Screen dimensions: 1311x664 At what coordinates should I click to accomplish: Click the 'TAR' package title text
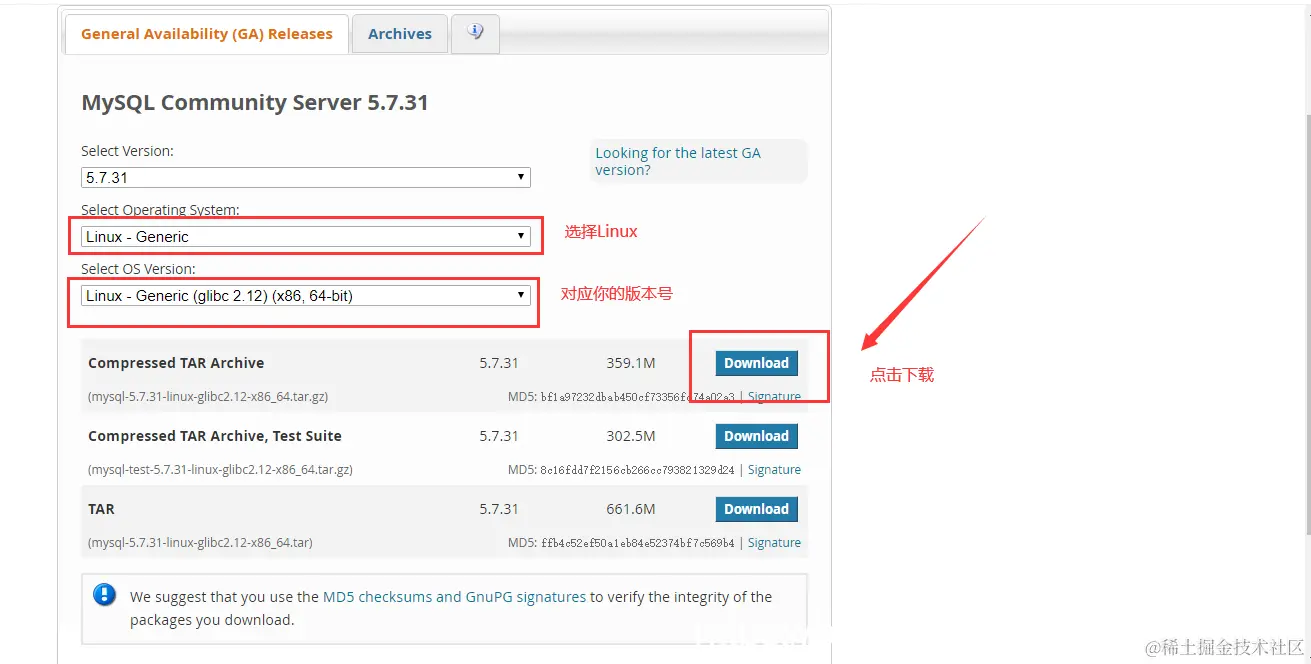[101, 509]
